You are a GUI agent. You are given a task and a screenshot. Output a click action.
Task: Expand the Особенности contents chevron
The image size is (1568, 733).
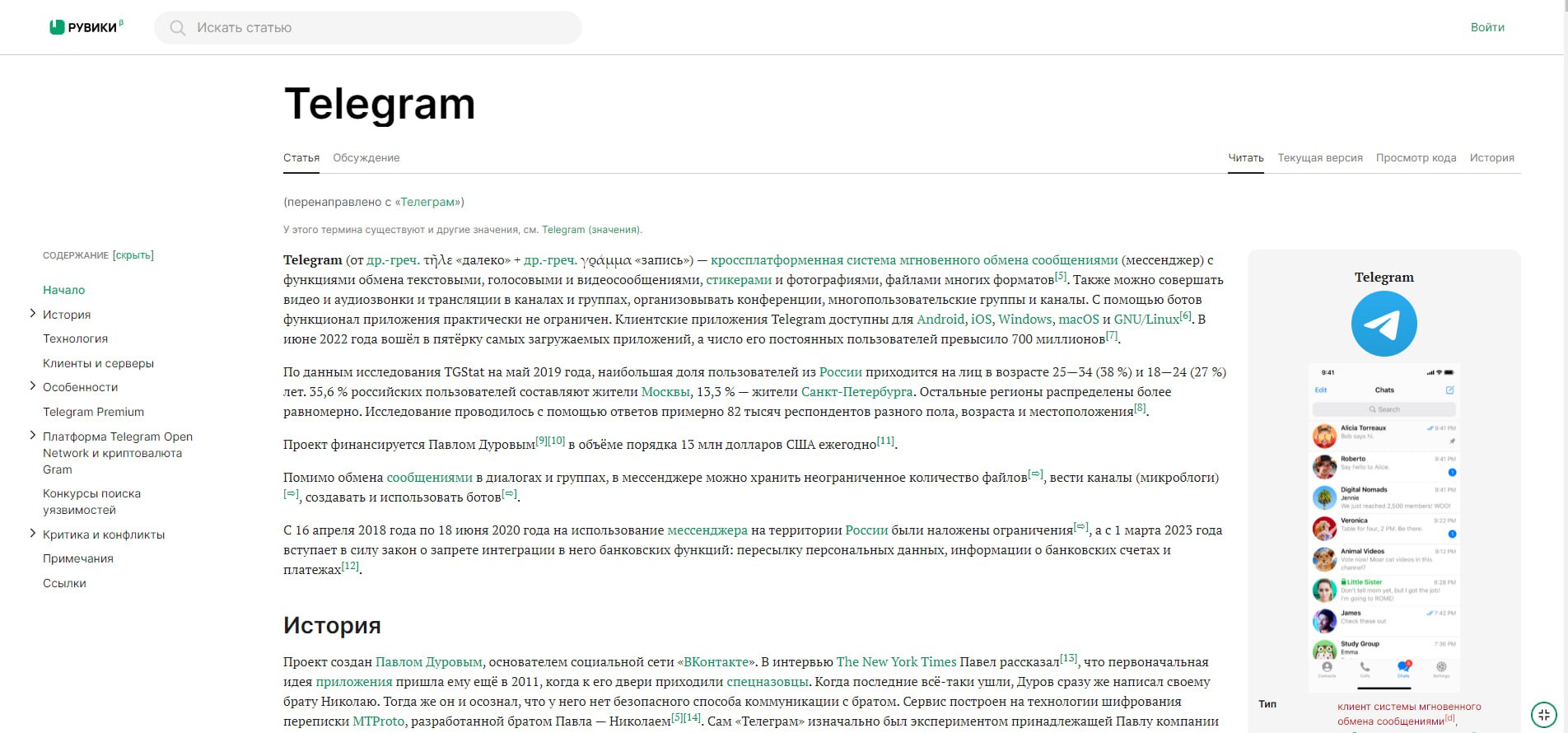coord(32,385)
